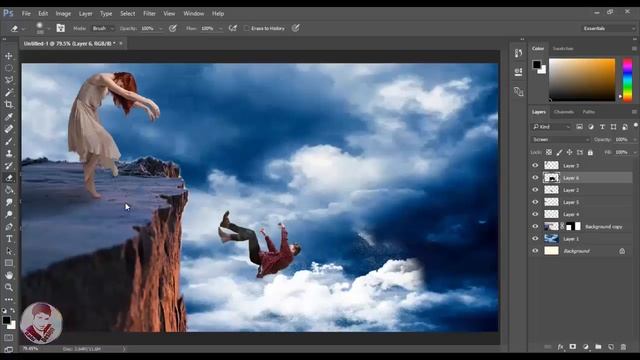Open the File menu

point(26,13)
